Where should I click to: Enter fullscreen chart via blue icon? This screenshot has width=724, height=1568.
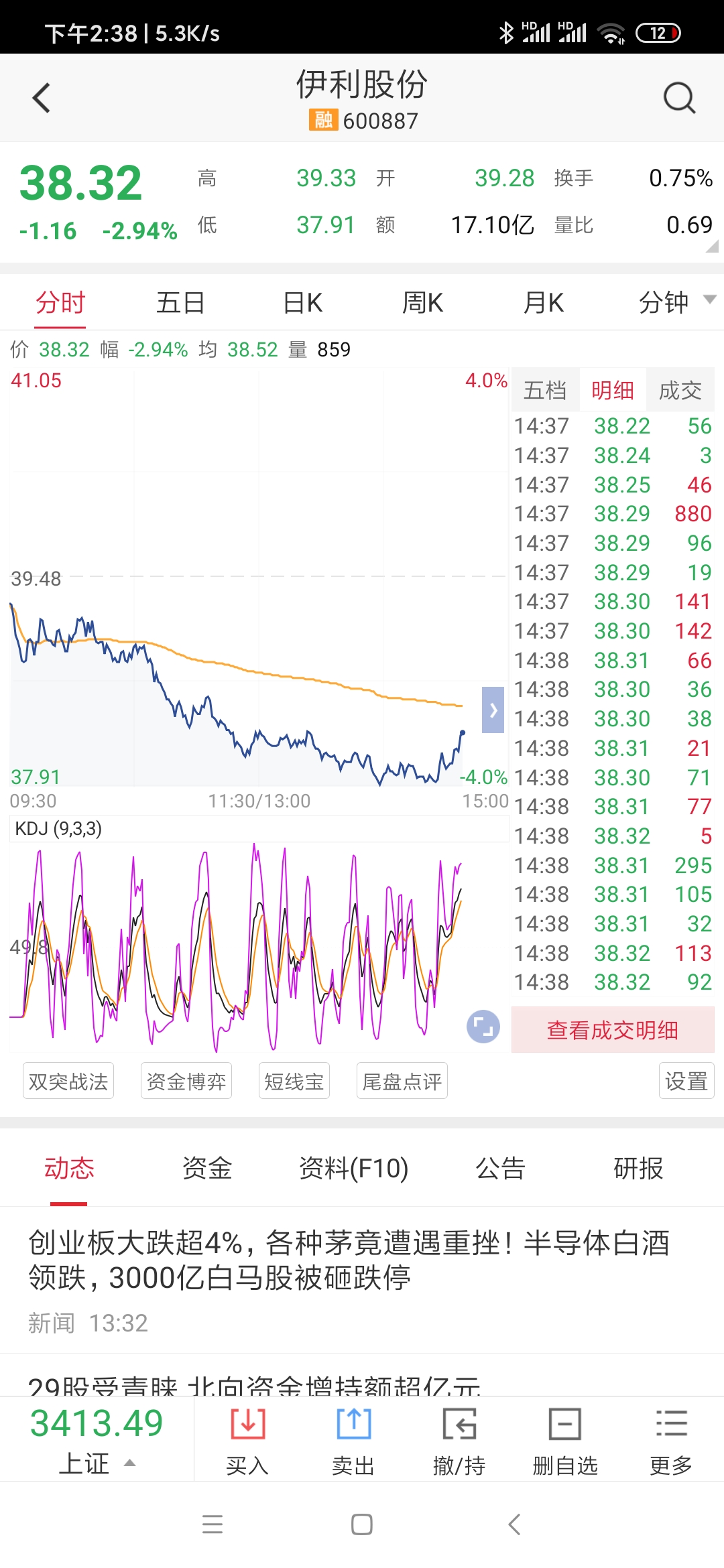click(x=483, y=1026)
